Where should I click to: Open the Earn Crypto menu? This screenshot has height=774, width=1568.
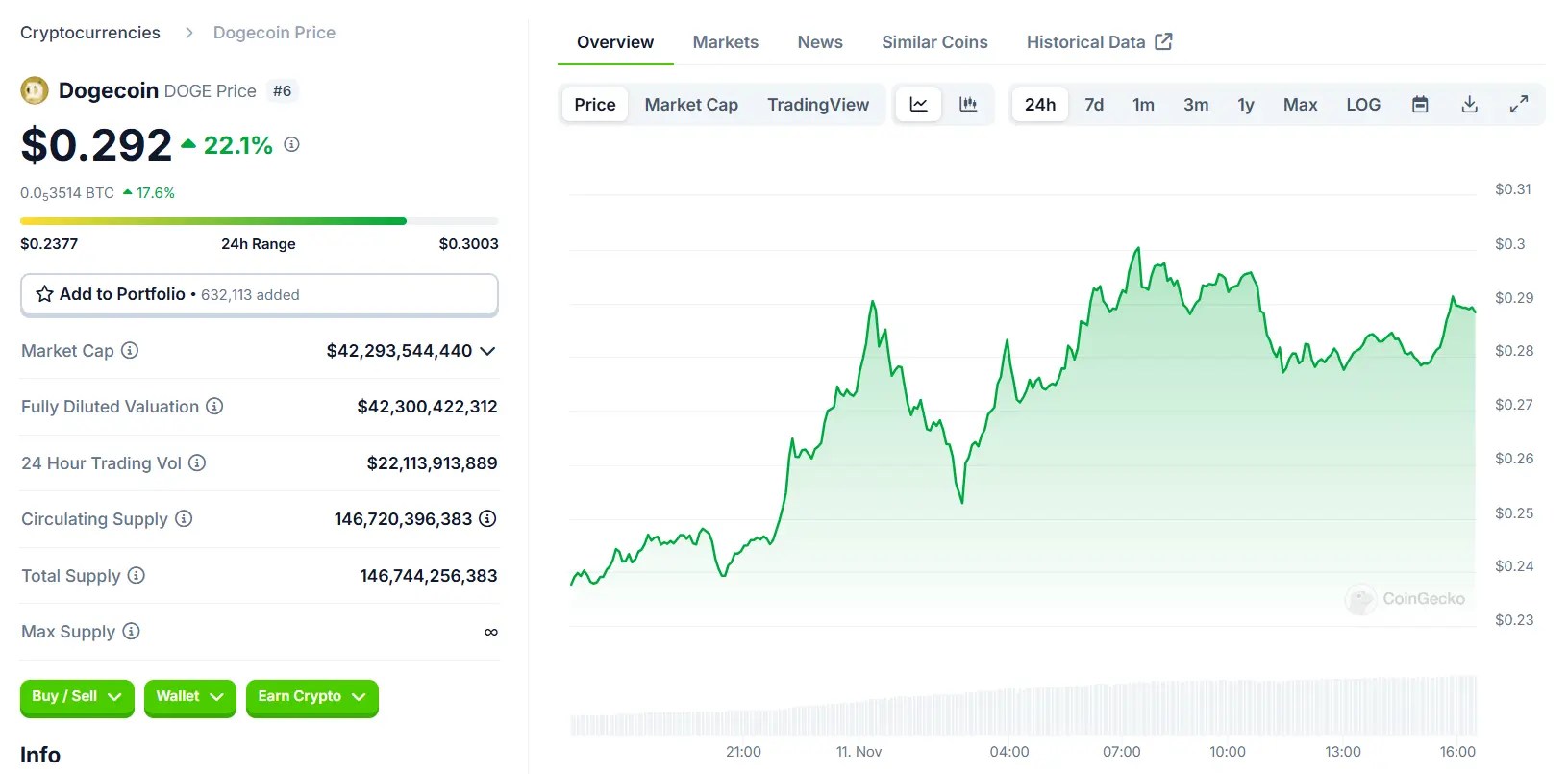(311, 697)
